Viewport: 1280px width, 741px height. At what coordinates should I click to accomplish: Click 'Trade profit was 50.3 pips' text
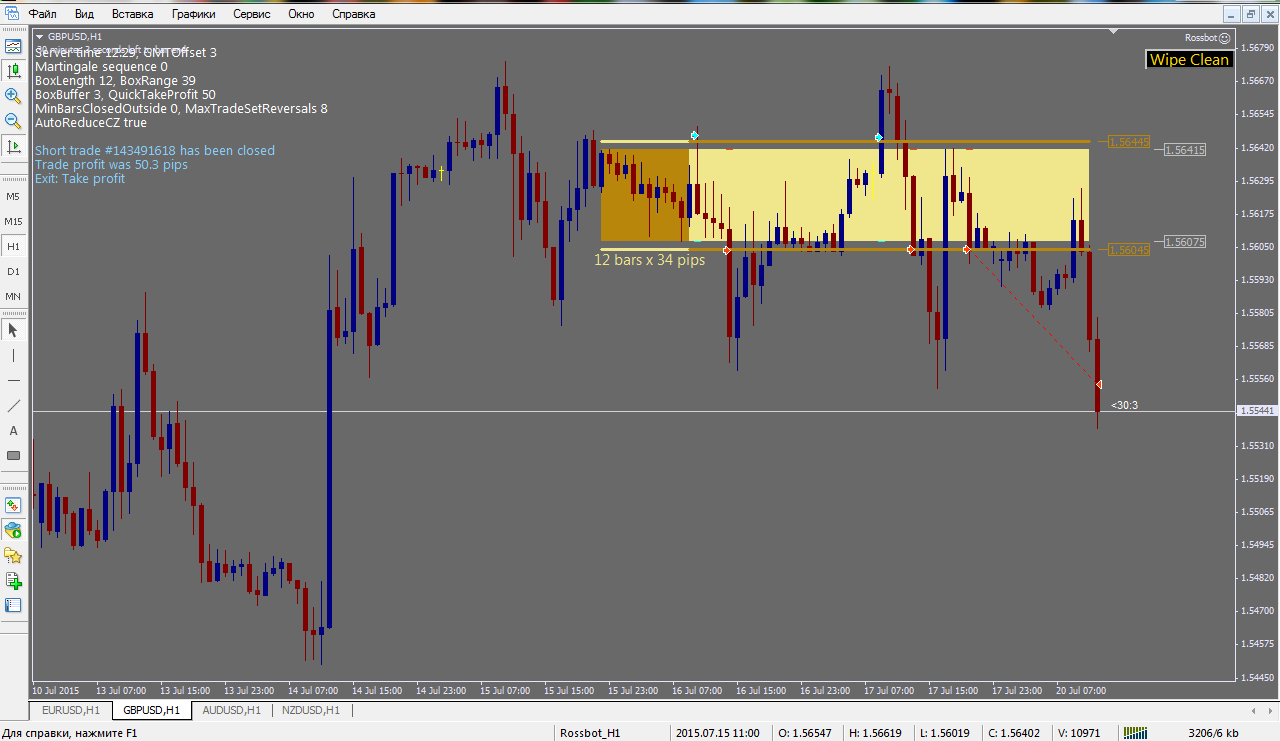click(111, 165)
